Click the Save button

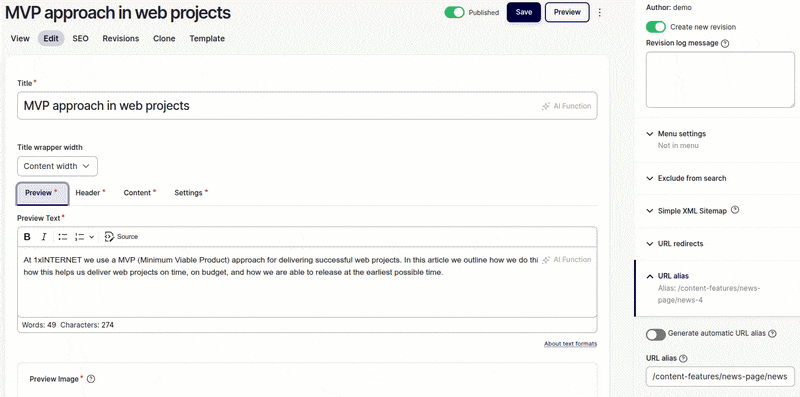[x=523, y=12]
